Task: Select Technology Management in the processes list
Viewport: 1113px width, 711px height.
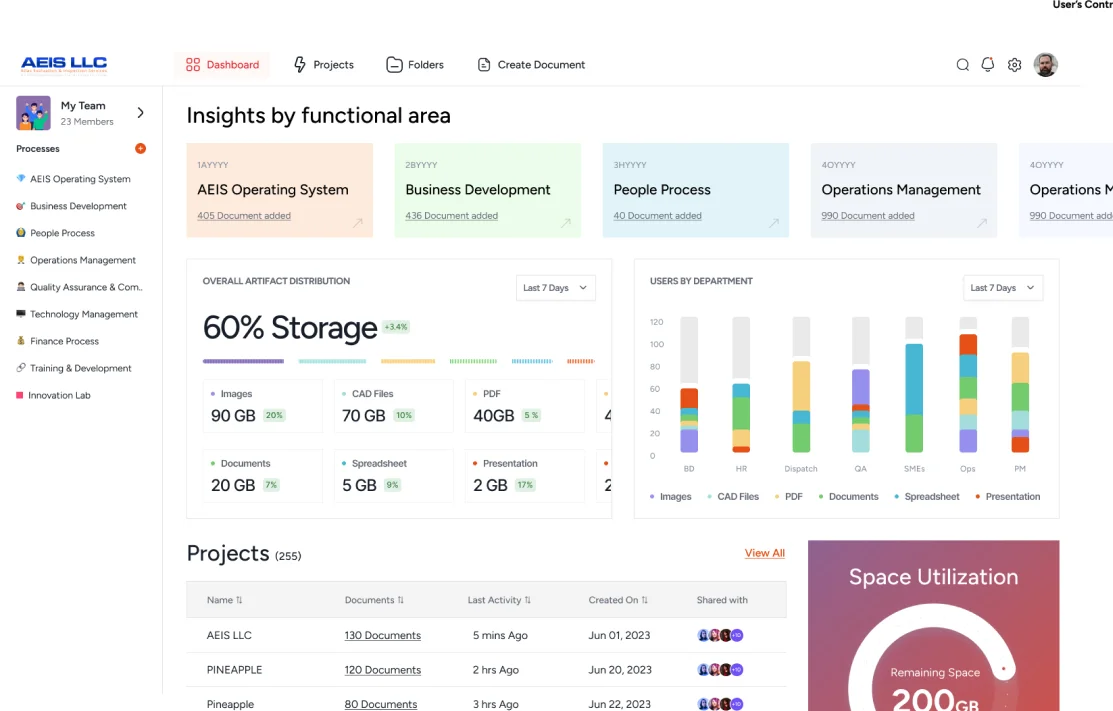Action: pyautogui.click(x=83, y=314)
